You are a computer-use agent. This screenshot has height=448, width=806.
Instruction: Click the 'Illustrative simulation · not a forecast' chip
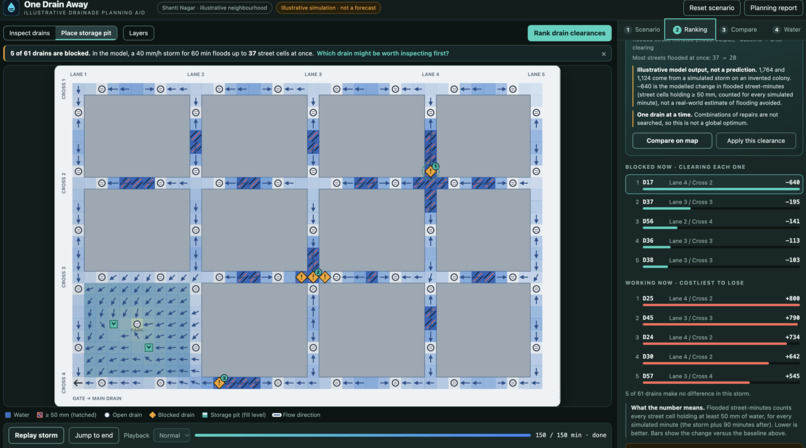coord(328,8)
